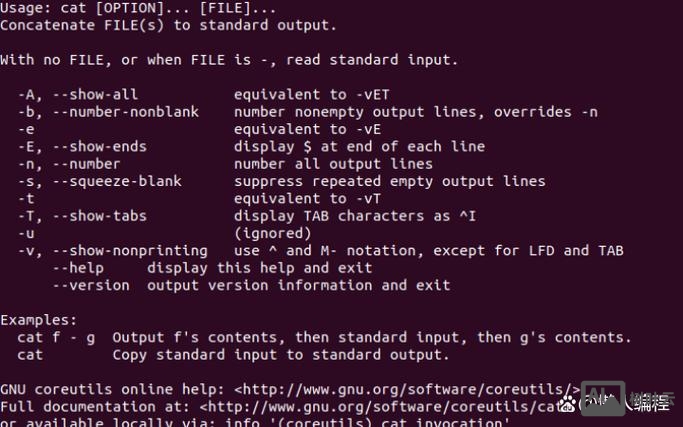683x427 pixels.
Task: Open the GNU coreutils online help URL
Action: 408,390
